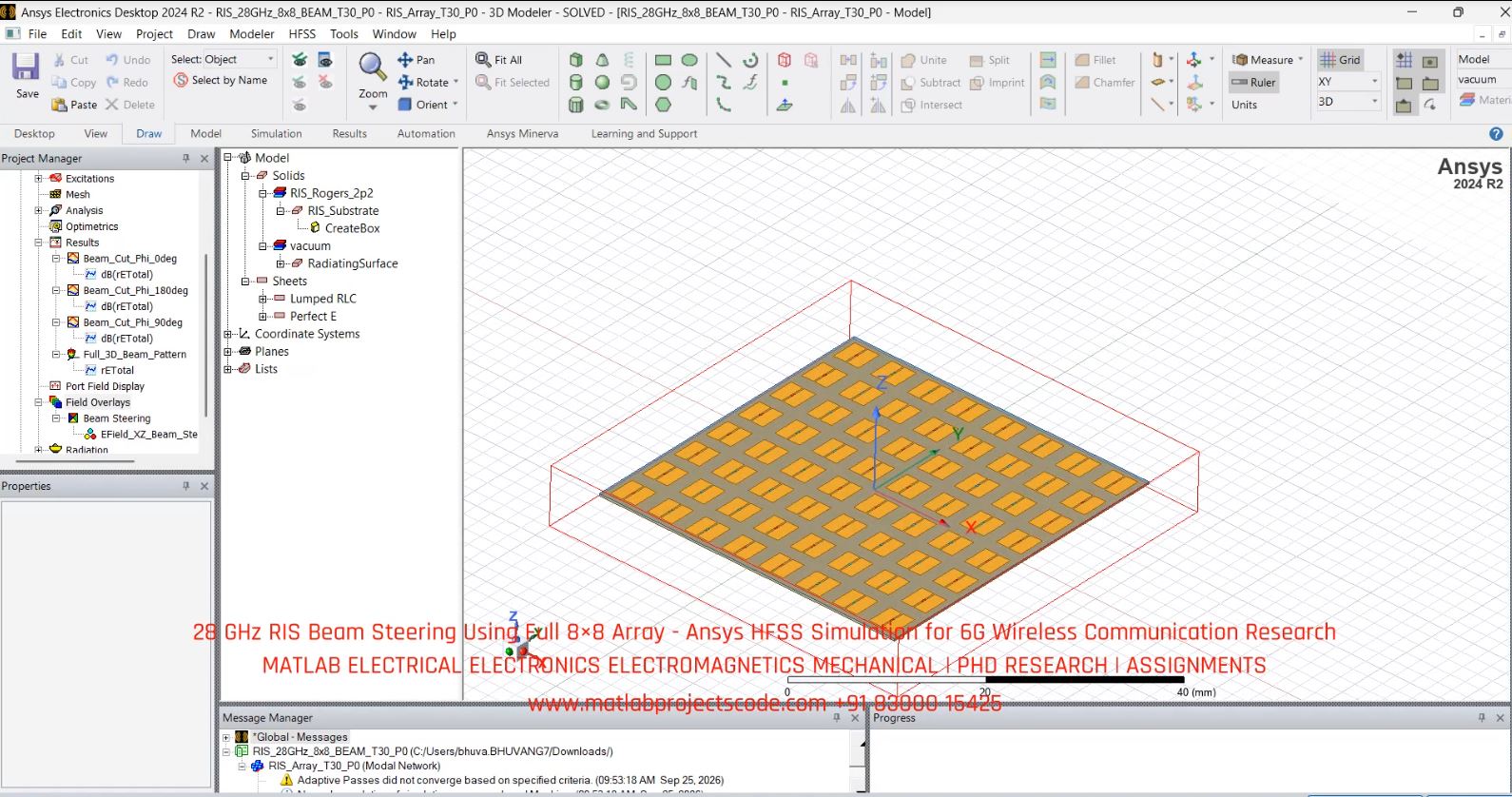Open the 3D movement mode dropdown
The height and width of the screenshot is (797, 1512).
(1347, 102)
